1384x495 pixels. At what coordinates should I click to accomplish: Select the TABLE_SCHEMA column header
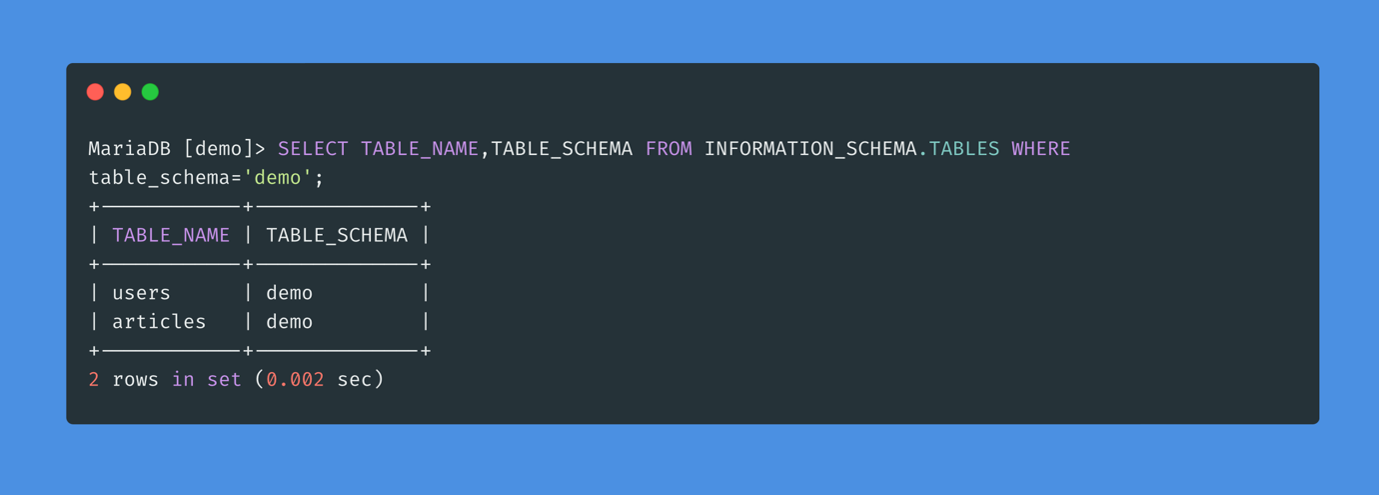[x=337, y=235]
